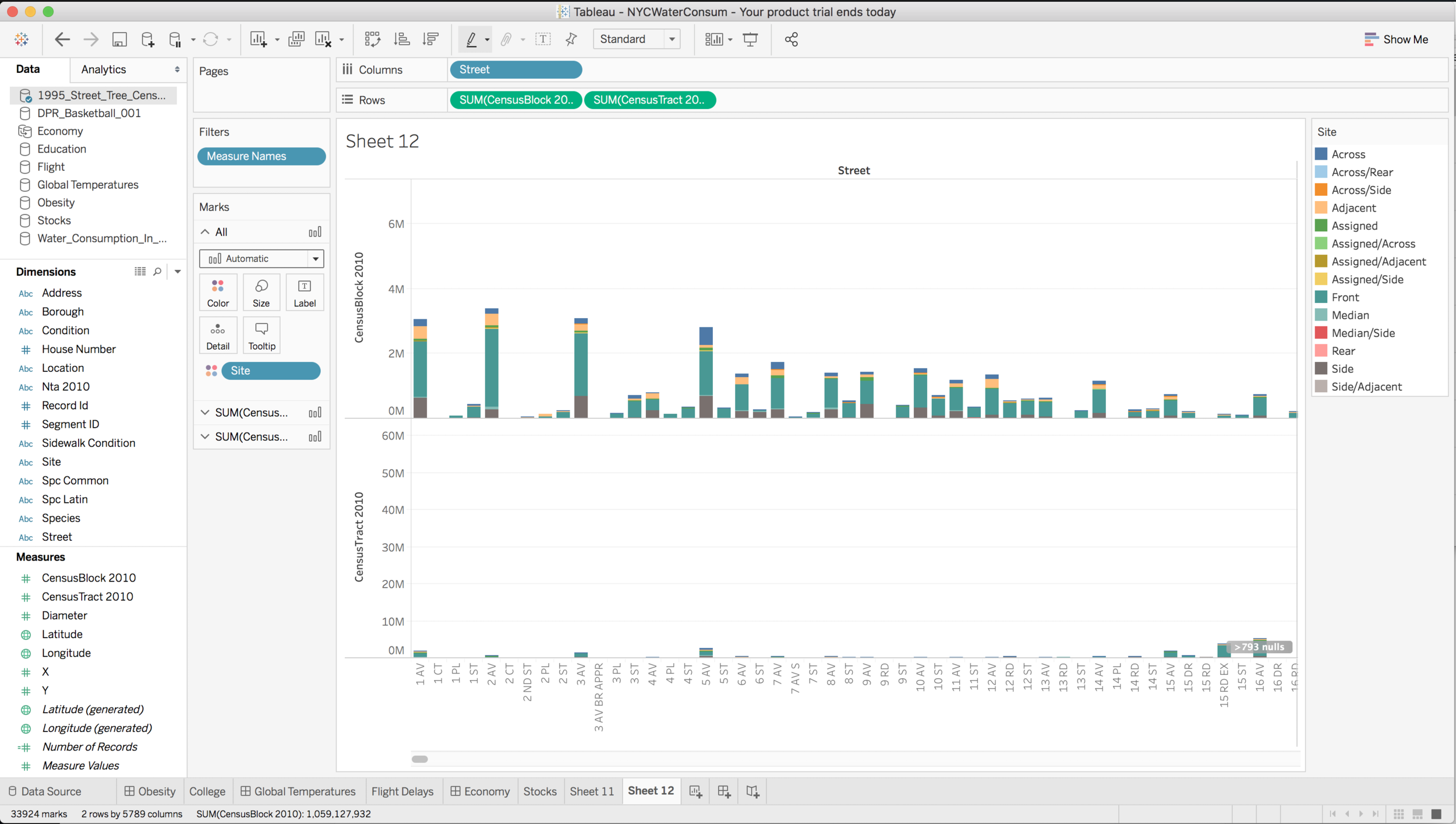Switch to the Sheet 11 tab
This screenshot has width=1456, height=824.
coord(592,791)
